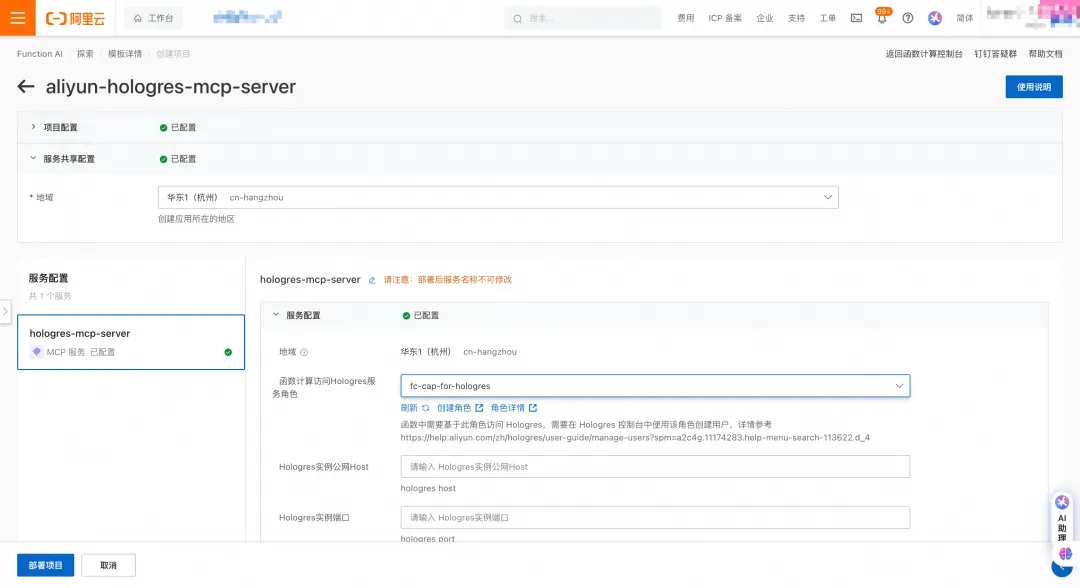Click the back arrow beside project title
The height and width of the screenshot is (588, 1080).
click(25, 87)
